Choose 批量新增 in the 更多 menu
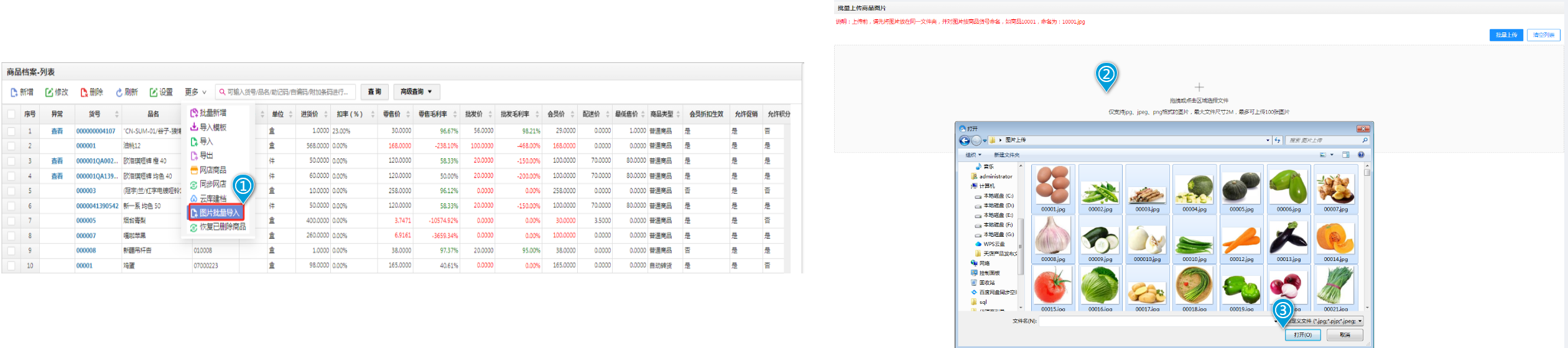This screenshot has width=1568, height=348. pyautogui.click(x=208, y=113)
